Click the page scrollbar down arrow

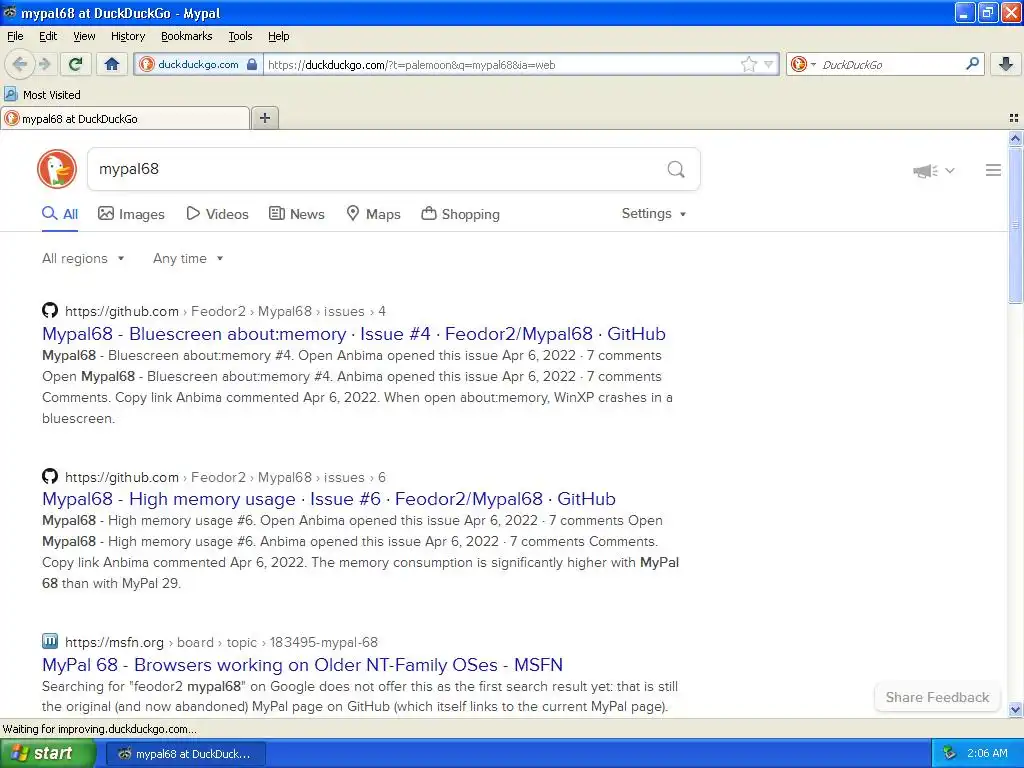tap(1015, 709)
